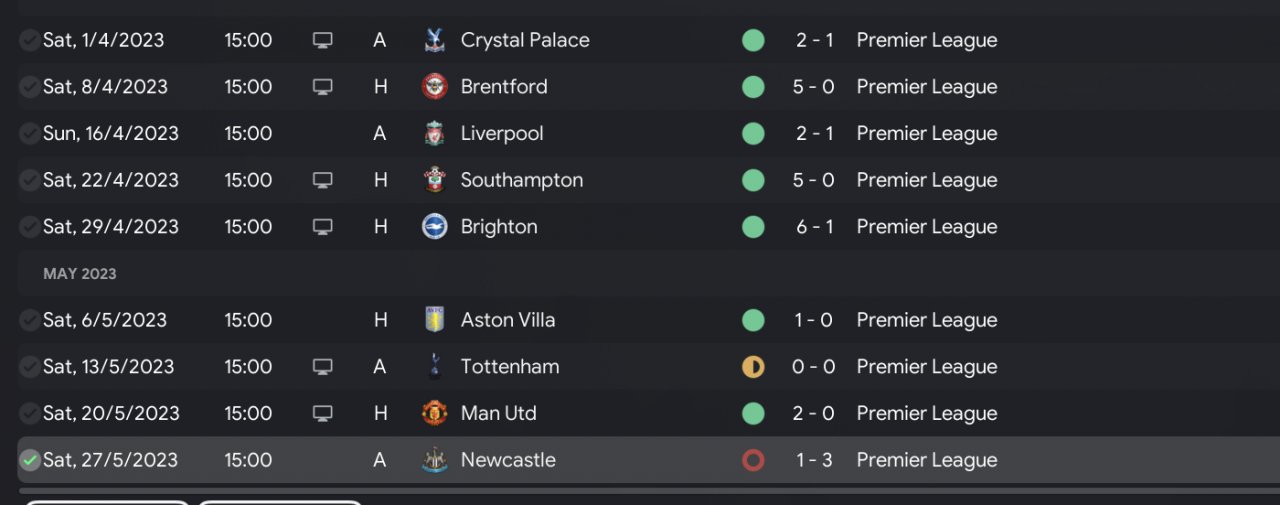Toggle the green checkmark on Newcastle fixture
Screen dimensions: 1280x505
[x=30, y=460]
